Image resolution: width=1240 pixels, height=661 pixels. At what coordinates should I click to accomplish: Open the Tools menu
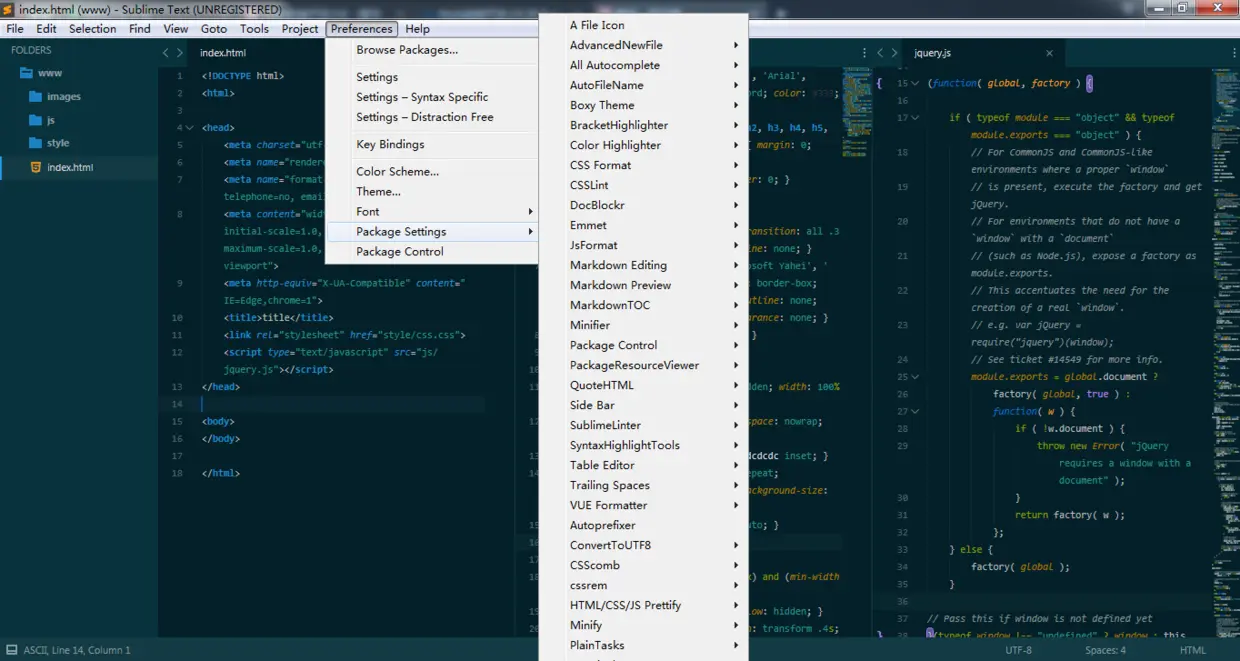click(255, 29)
